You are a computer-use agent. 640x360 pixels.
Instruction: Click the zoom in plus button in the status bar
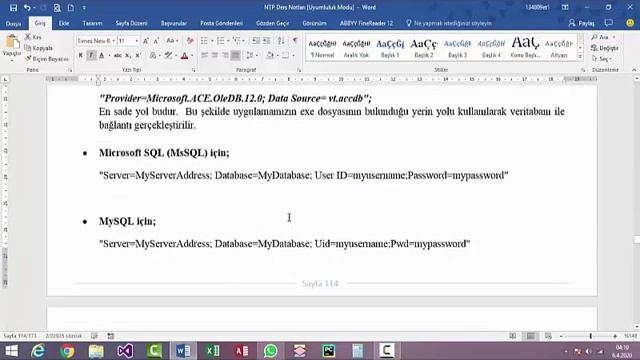(615, 336)
